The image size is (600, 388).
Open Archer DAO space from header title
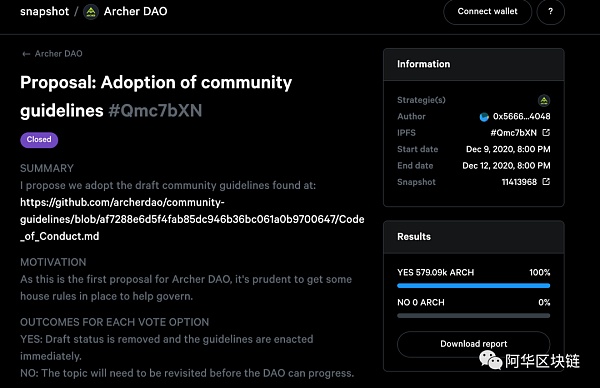(x=135, y=11)
